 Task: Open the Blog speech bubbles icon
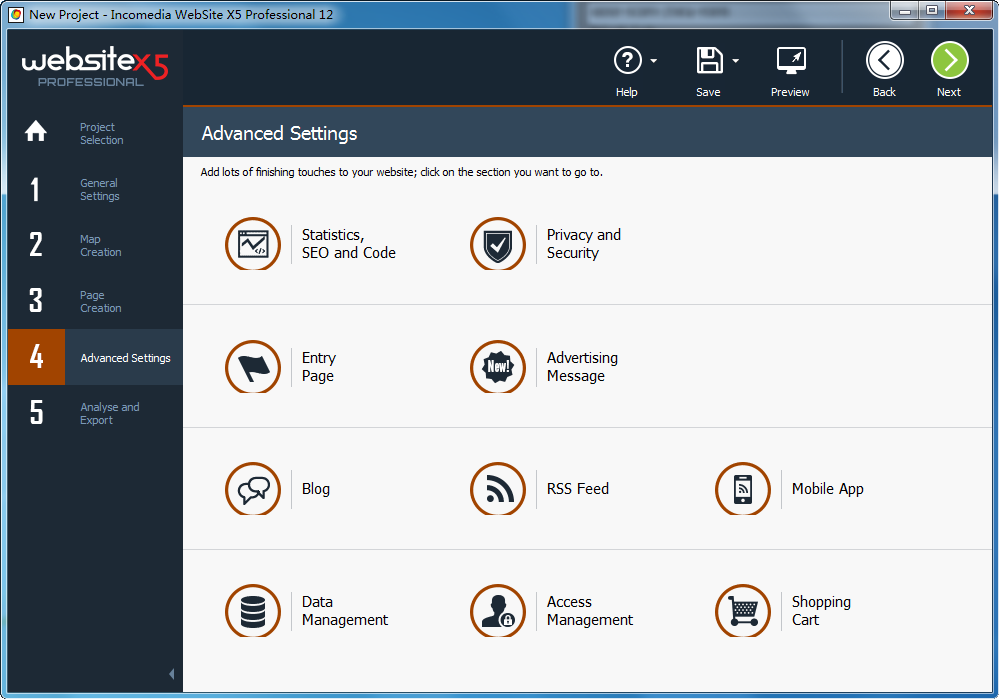click(253, 489)
